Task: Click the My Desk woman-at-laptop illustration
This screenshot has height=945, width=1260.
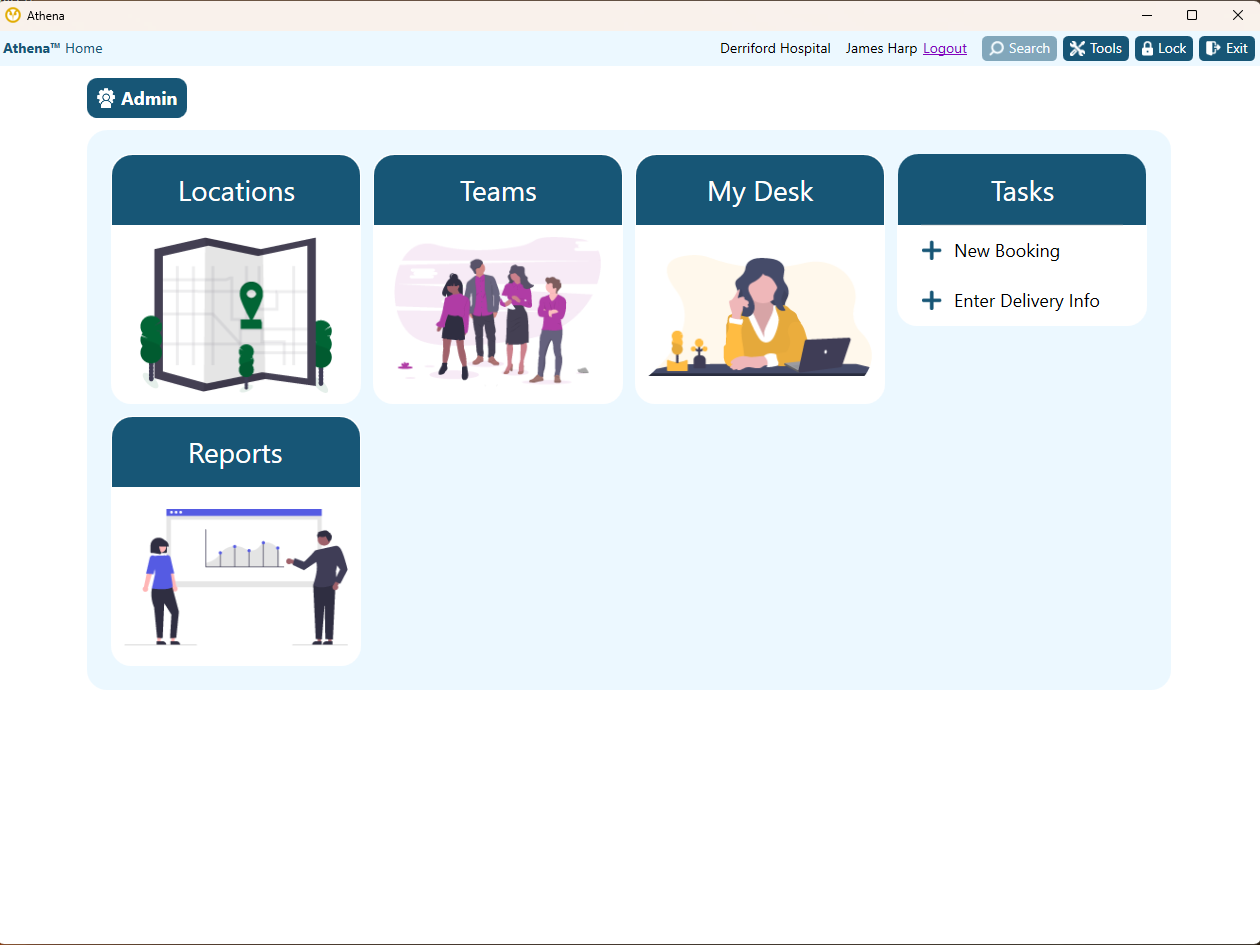Action: (760, 316)
